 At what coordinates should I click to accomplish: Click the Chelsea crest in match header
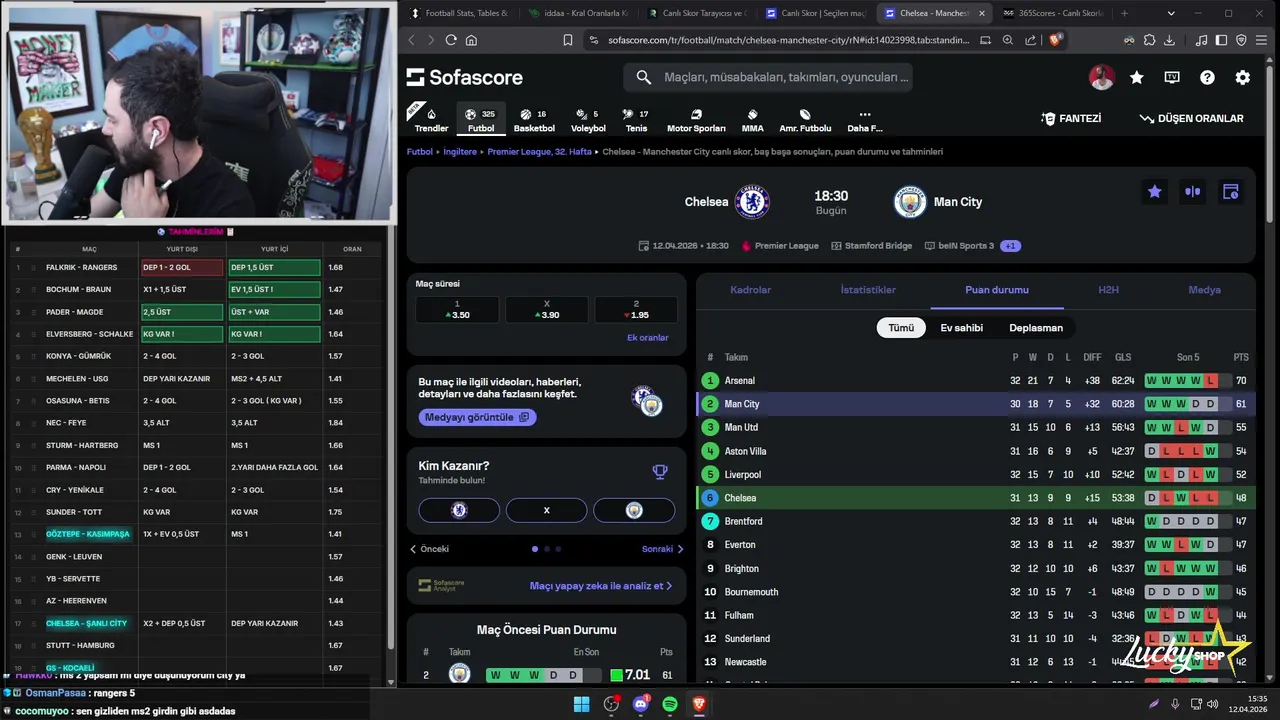(x=752, y=202)
